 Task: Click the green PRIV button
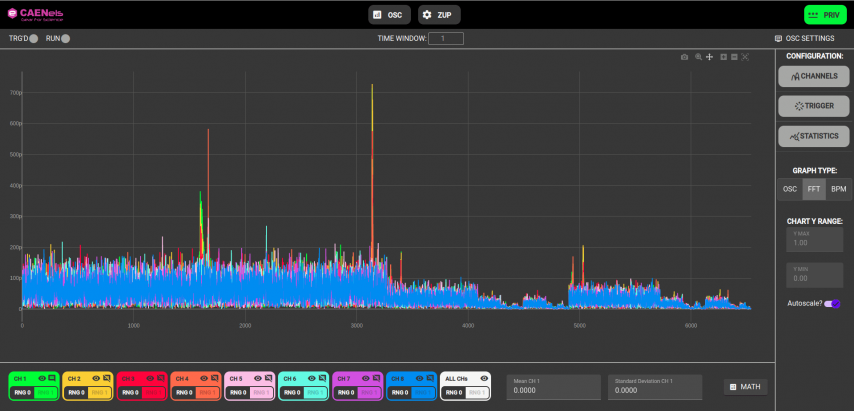[x=825, y=15]
